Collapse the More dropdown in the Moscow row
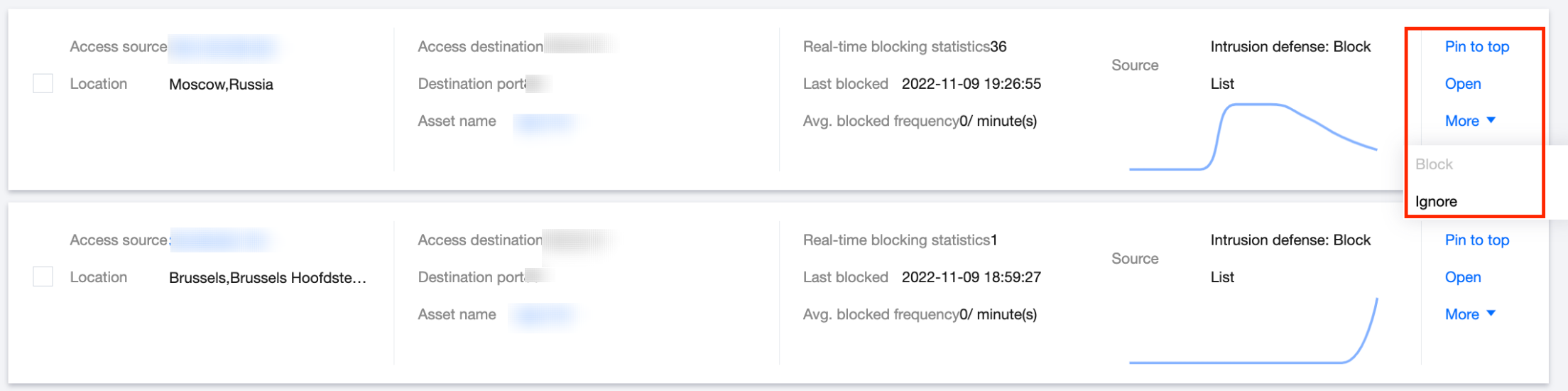 click(x=1469, y=121)
